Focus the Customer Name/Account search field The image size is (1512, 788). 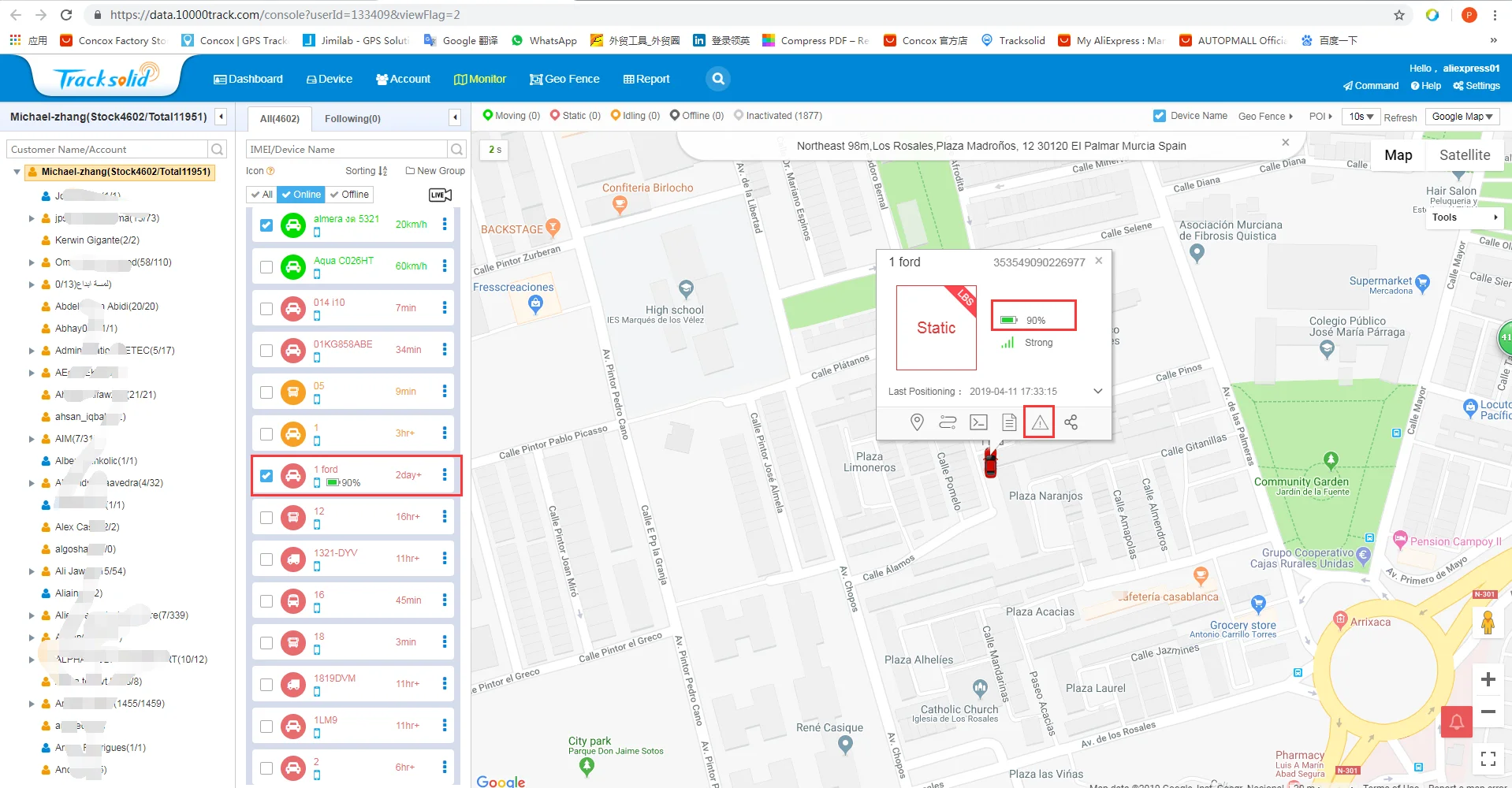[x=107, y=149]
